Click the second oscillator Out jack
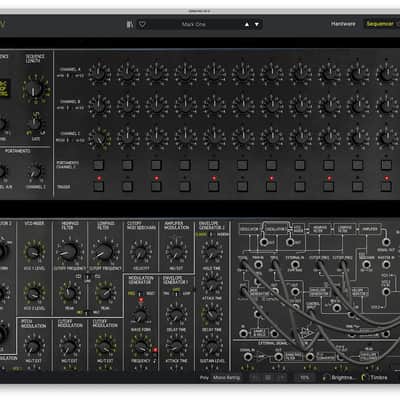The image size is (400, 400). [290, 242]
